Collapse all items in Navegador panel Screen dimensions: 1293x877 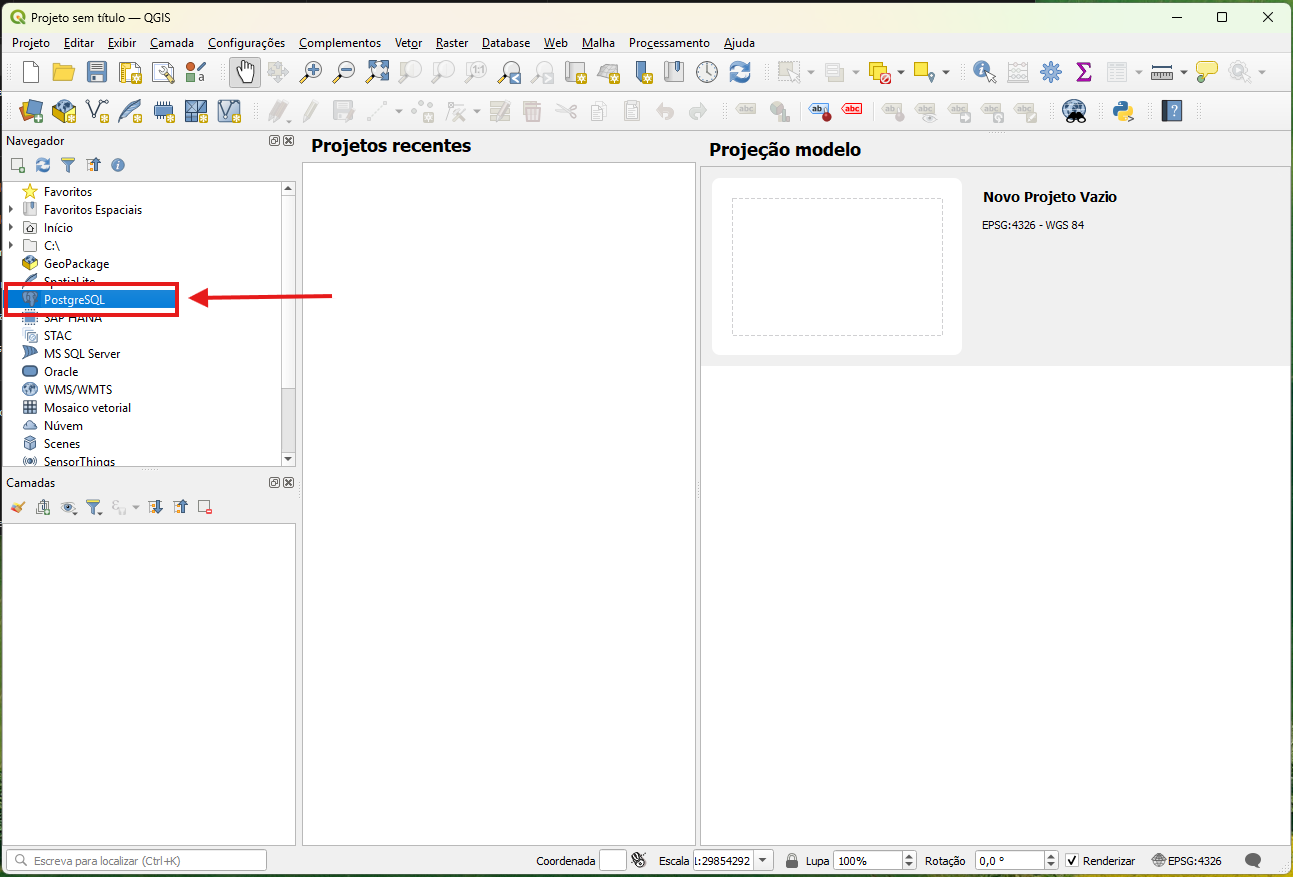93,165
